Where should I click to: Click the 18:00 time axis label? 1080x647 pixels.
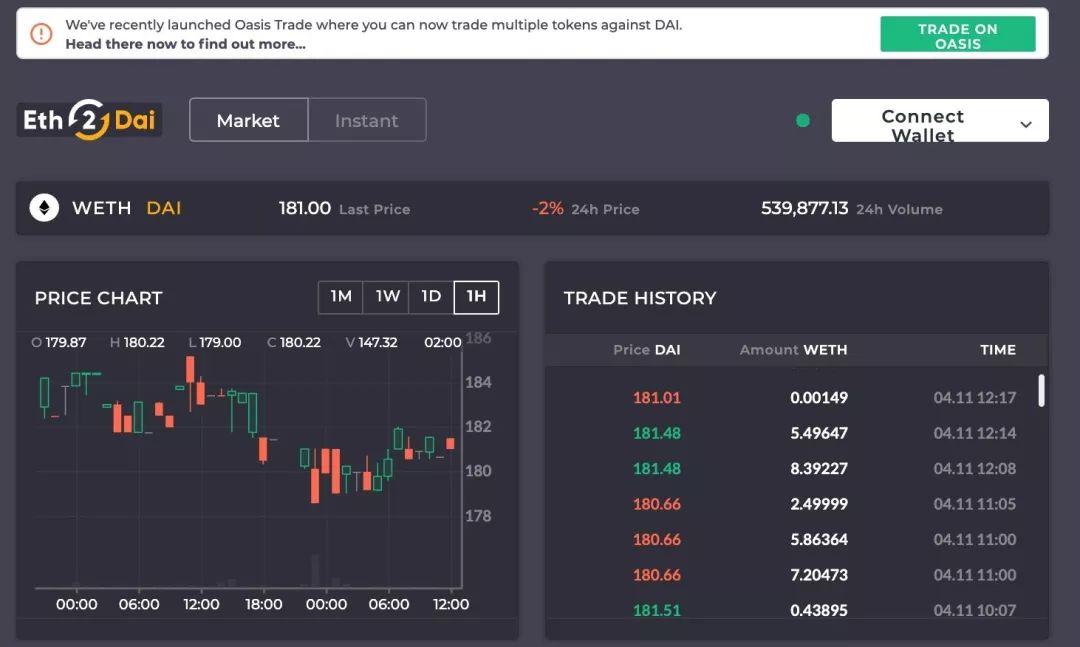click(x=264, y=604)
